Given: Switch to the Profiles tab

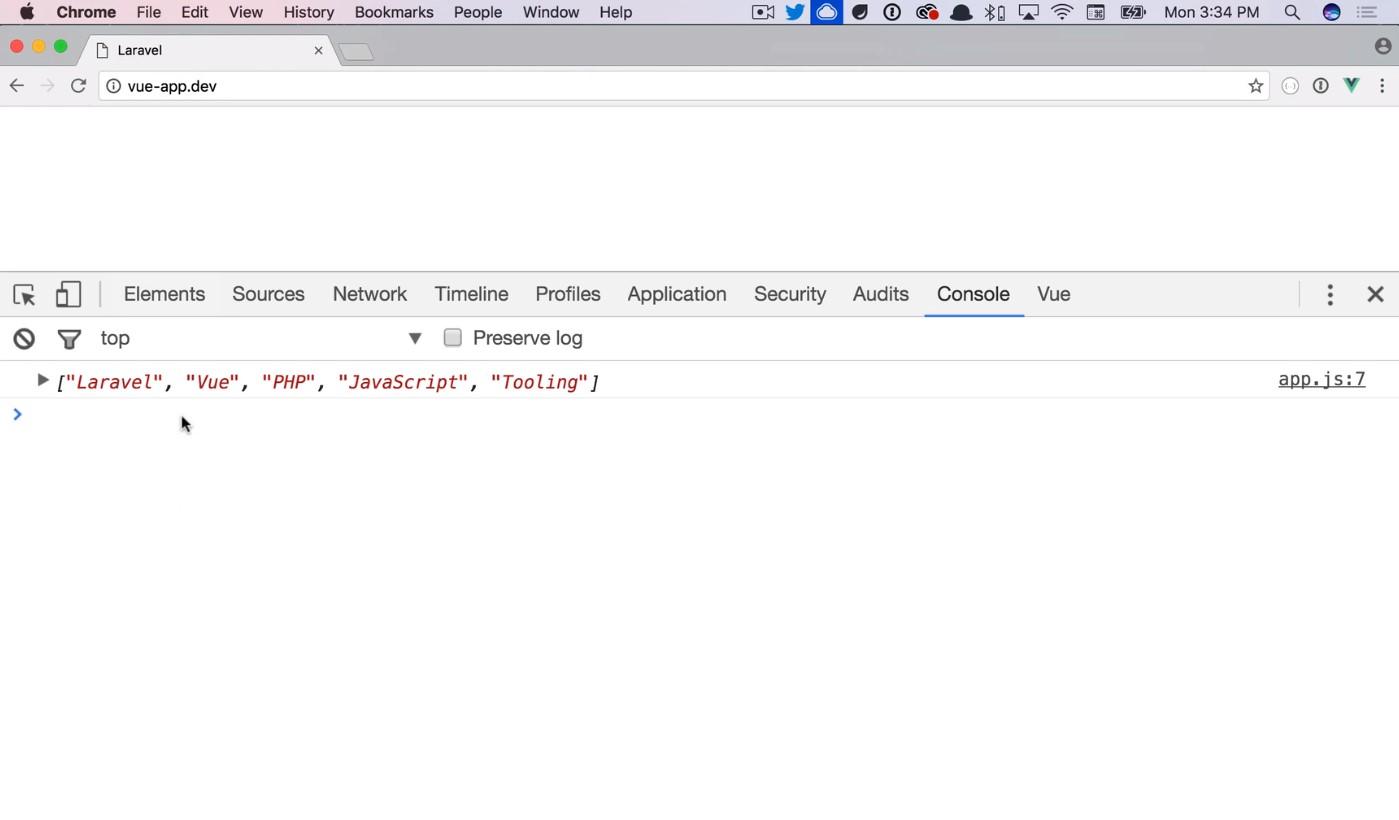Looking at the screenshot, I should pos(568,294).
